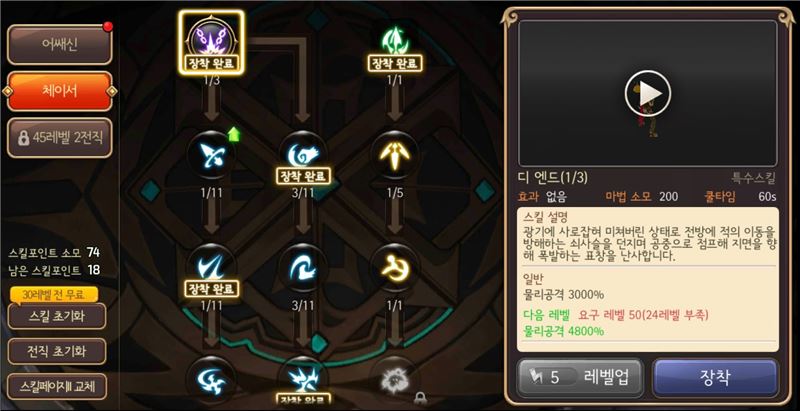Click the locked 45레벨 2전직 tab
This screenshot has width=800, height=411.
[x=60, y=138]
